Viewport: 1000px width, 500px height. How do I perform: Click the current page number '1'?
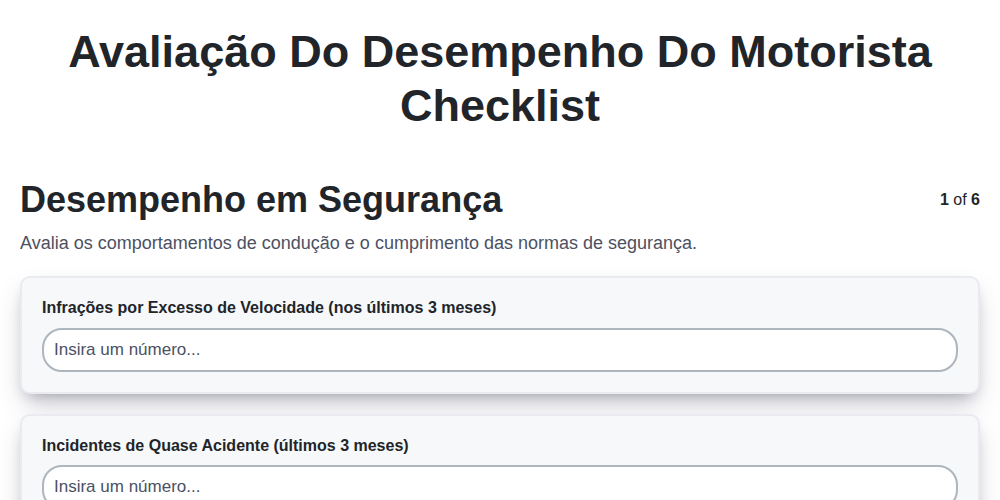(944, 200)
